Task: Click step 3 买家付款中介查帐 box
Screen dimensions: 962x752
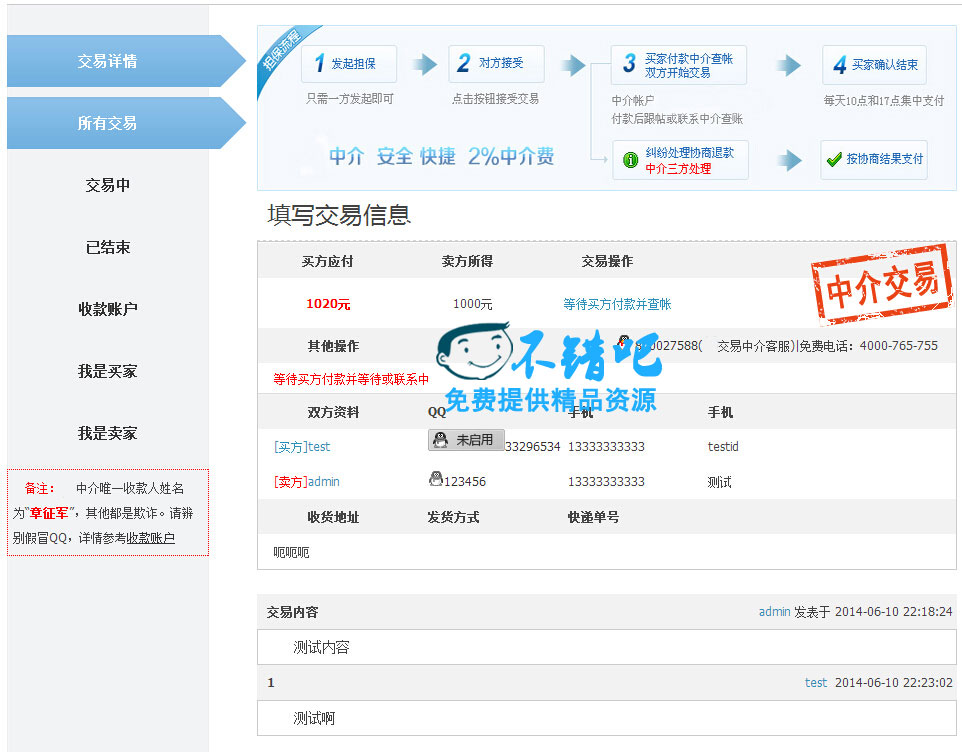Action: coord(679,65)
